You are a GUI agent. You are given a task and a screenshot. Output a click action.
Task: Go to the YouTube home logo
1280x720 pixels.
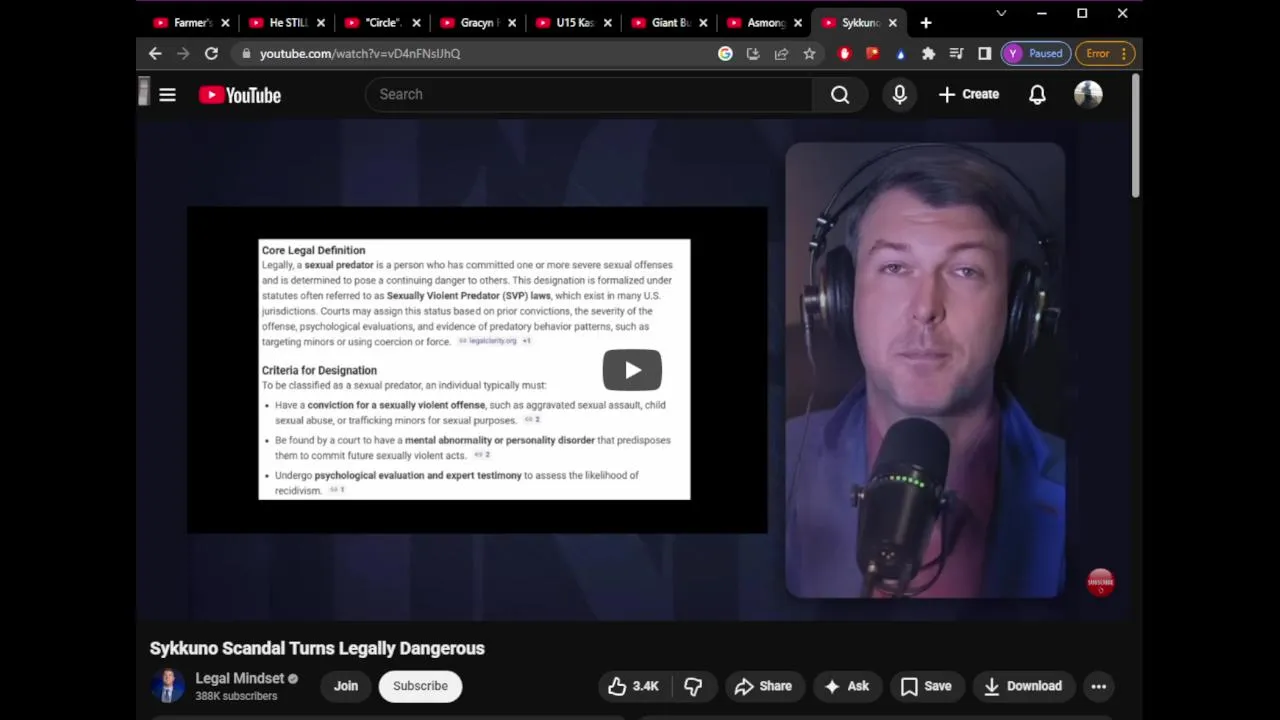[x=240, y=95]
